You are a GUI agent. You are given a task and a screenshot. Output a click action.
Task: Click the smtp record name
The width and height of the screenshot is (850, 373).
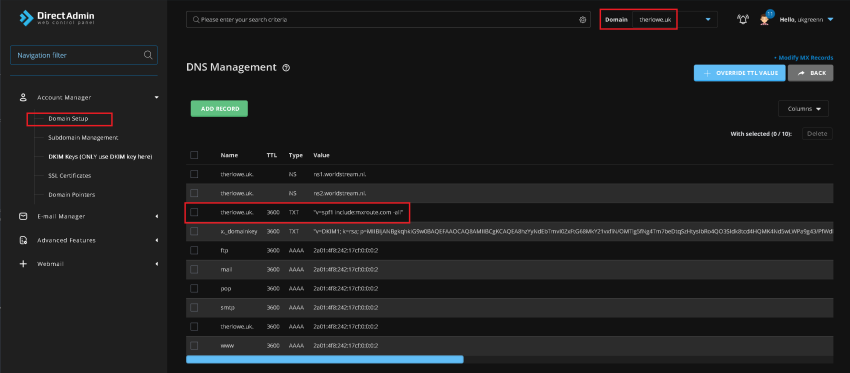pyautogui.click(x=228, y=307)
